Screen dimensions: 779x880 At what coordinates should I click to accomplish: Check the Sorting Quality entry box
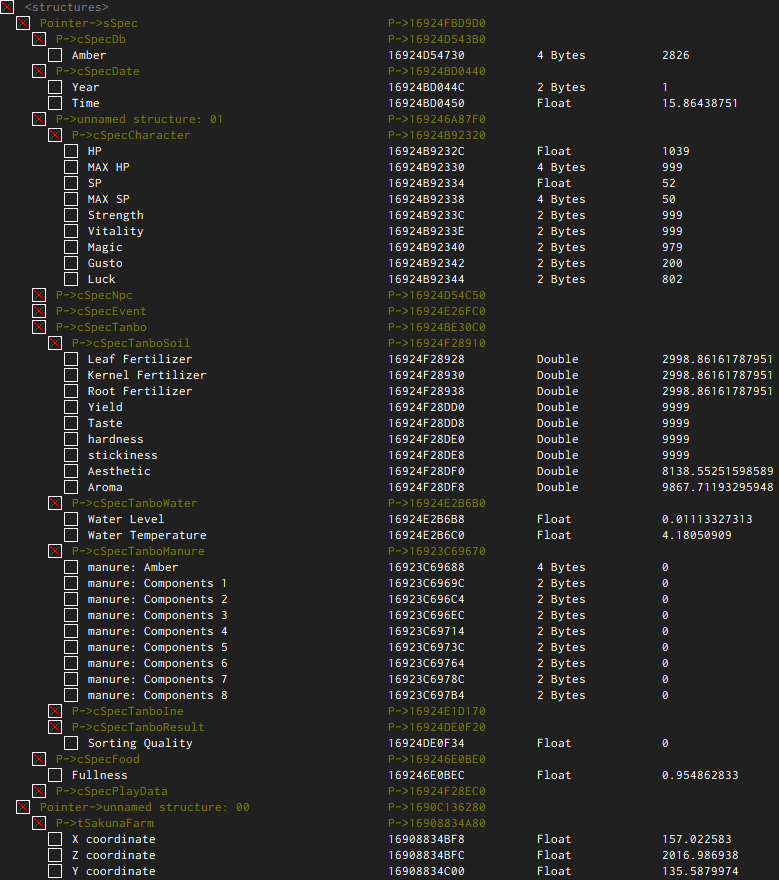71,743
